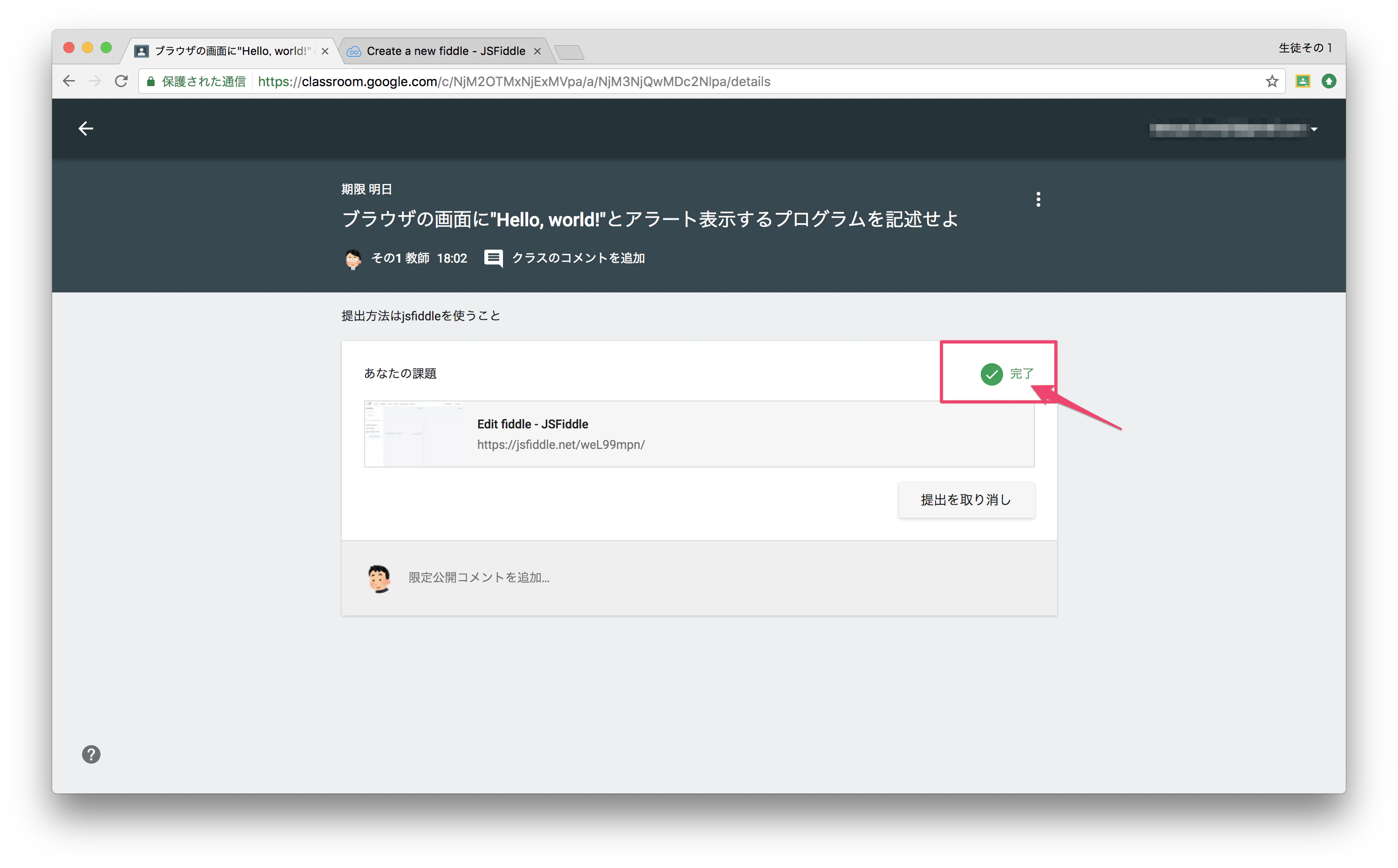Click the Google Classroom extension icon
The image size is (1398, 868).
[1303, 81]
